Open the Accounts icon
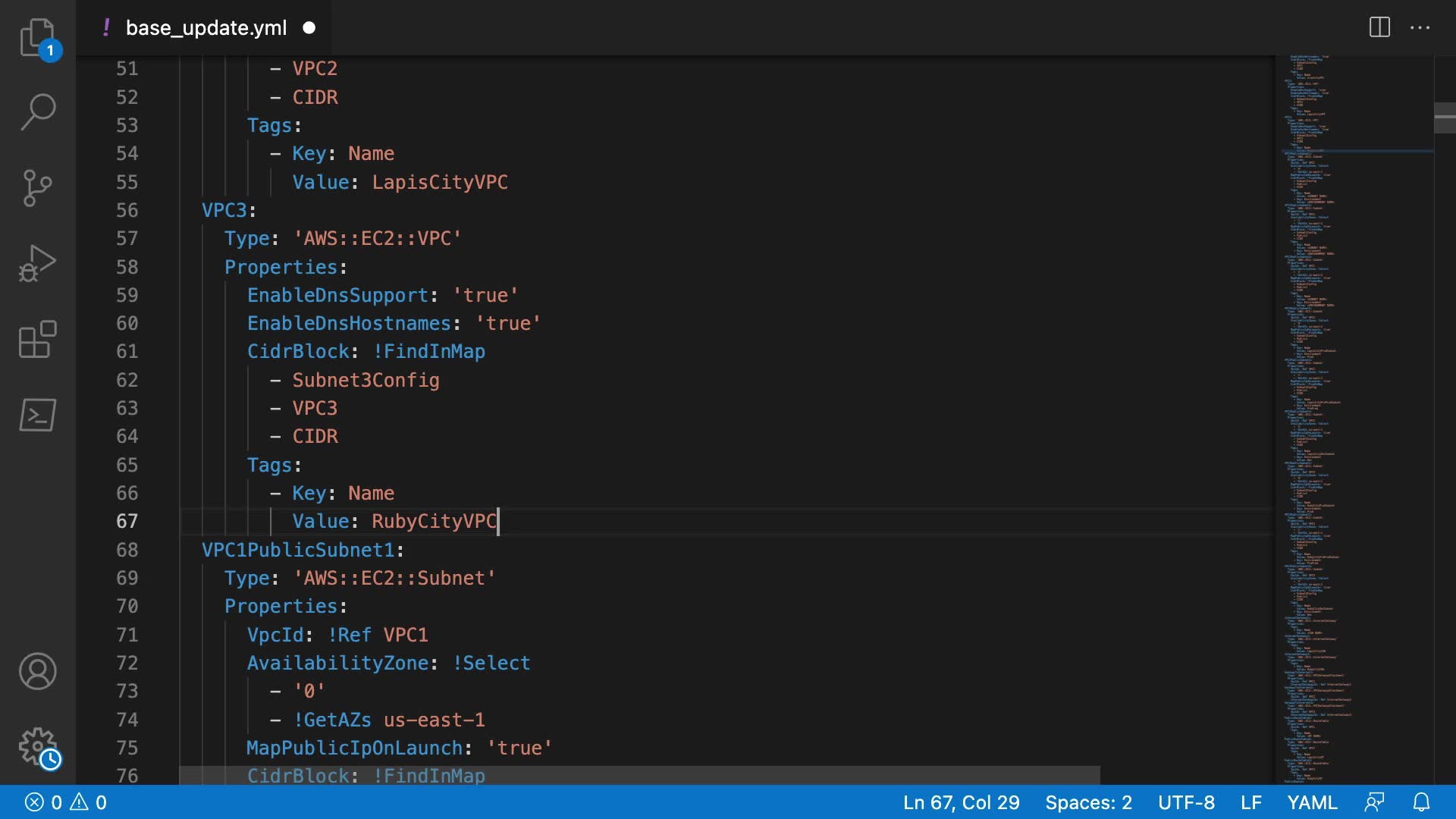This screenshot has width=1456, height=819. pos(37,671)
